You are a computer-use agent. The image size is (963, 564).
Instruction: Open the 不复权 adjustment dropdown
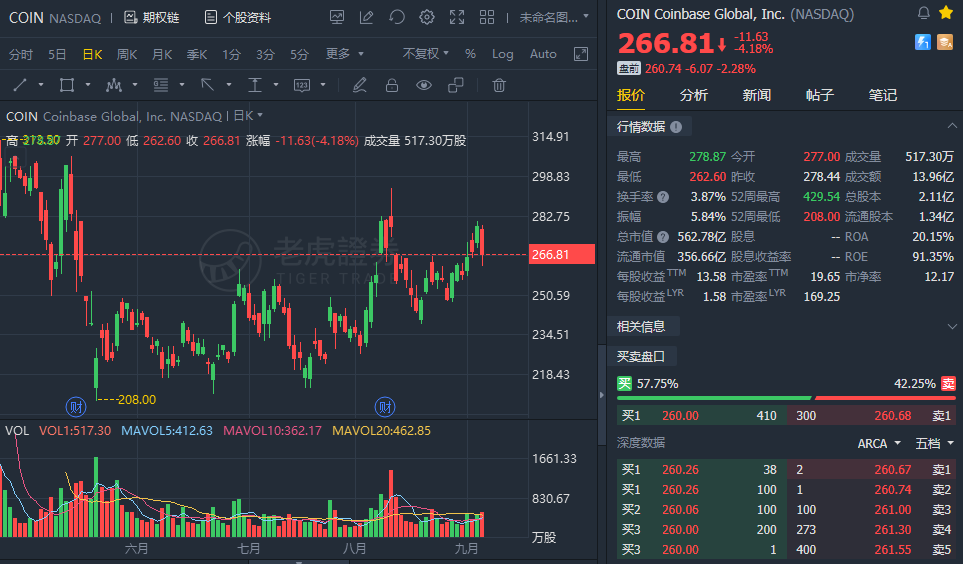[x=426, y=54]
